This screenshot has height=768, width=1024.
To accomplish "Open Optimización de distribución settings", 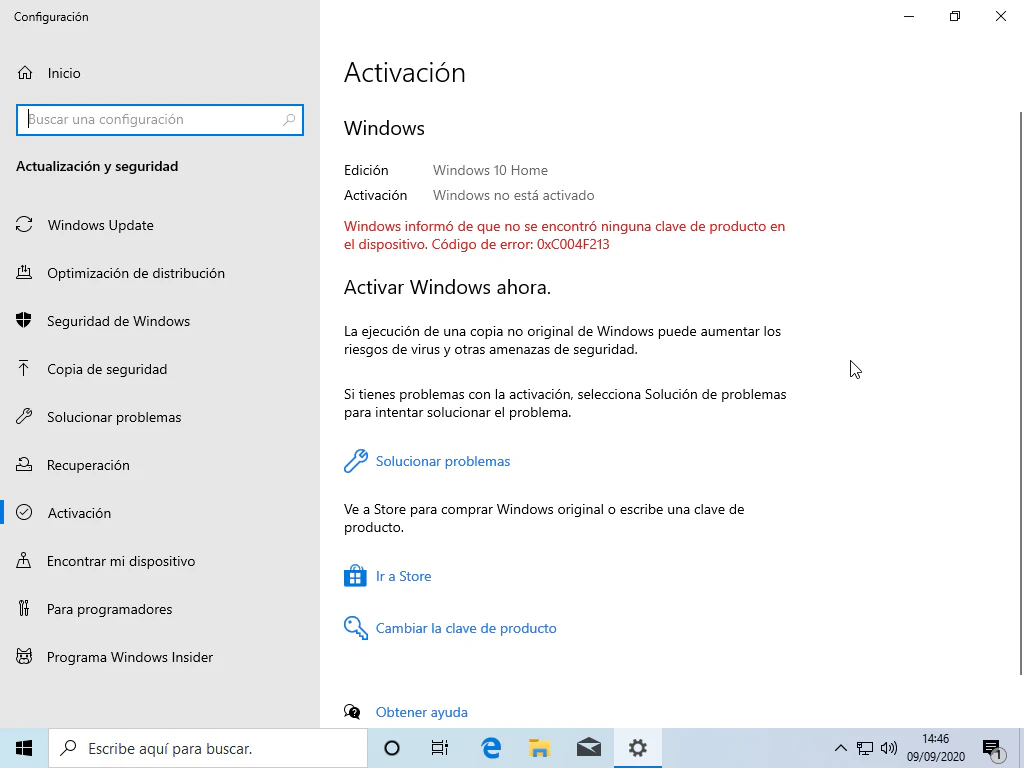I will click(135, 273).
